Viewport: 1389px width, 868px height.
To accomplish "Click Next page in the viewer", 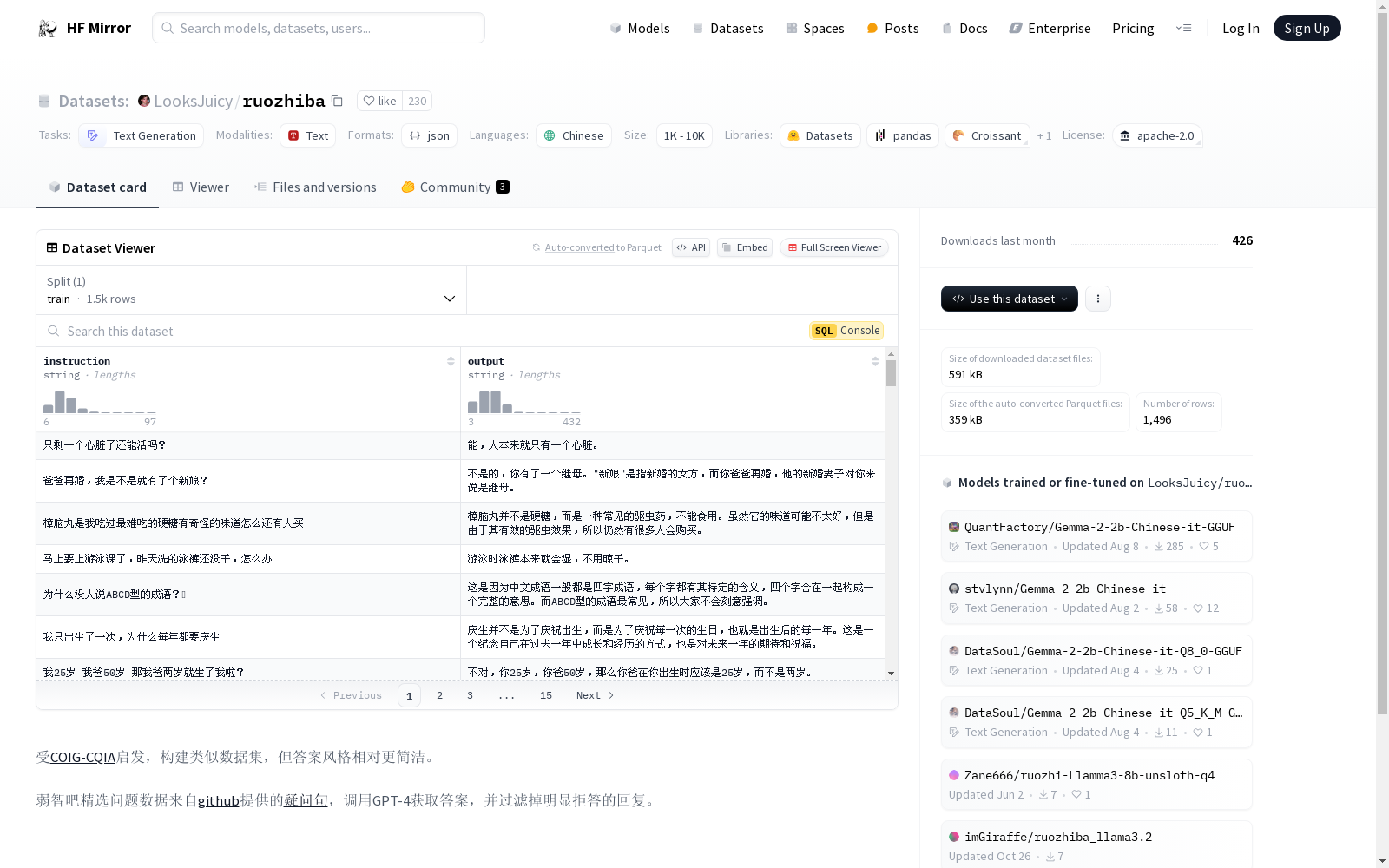I will click(596, 695).
